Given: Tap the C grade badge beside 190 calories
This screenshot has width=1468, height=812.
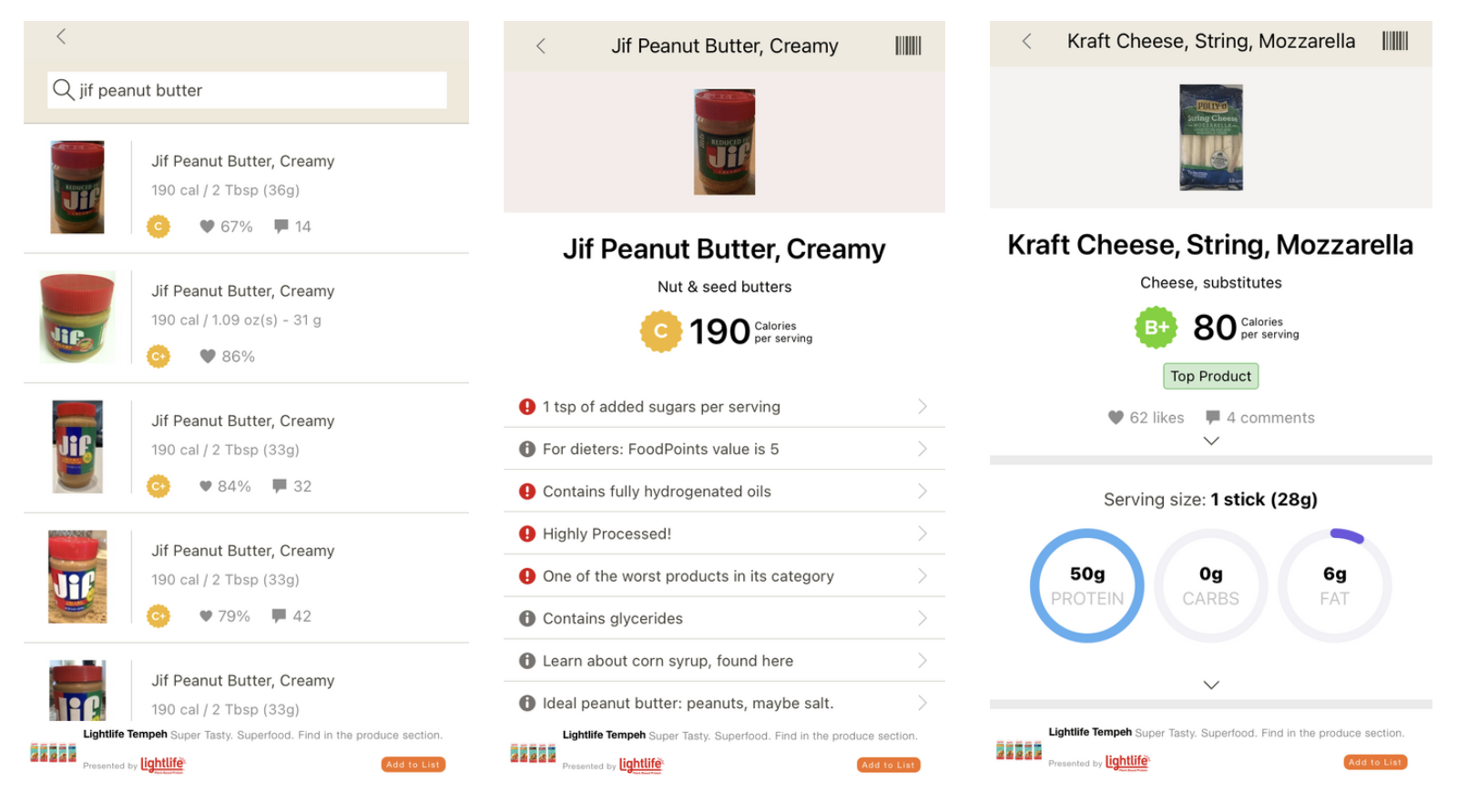Looking at the screenshot, I should coord(661,331).
